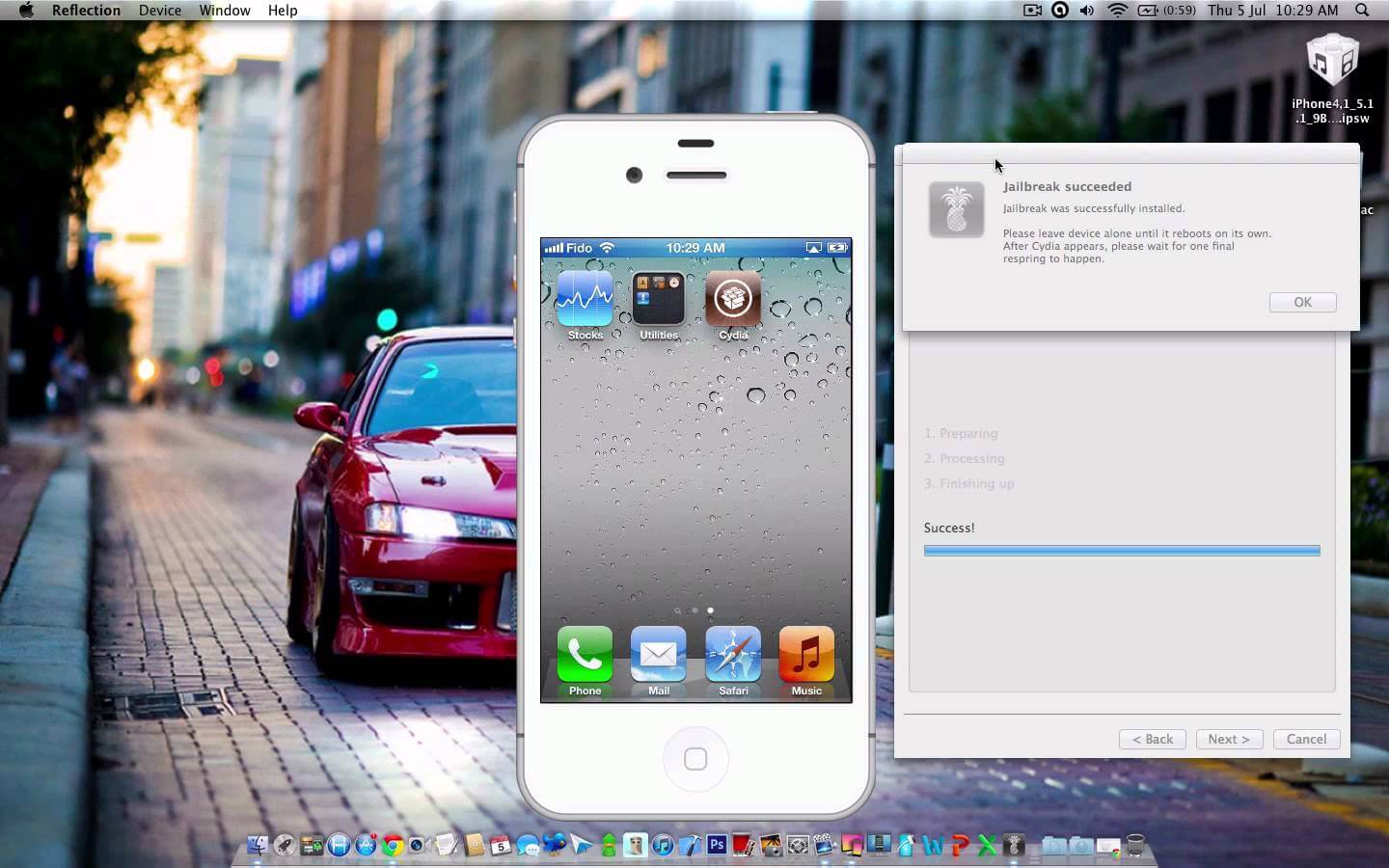Tap the iPhone home button
The height and width of the screenshot is (868, 1389).
695,759
